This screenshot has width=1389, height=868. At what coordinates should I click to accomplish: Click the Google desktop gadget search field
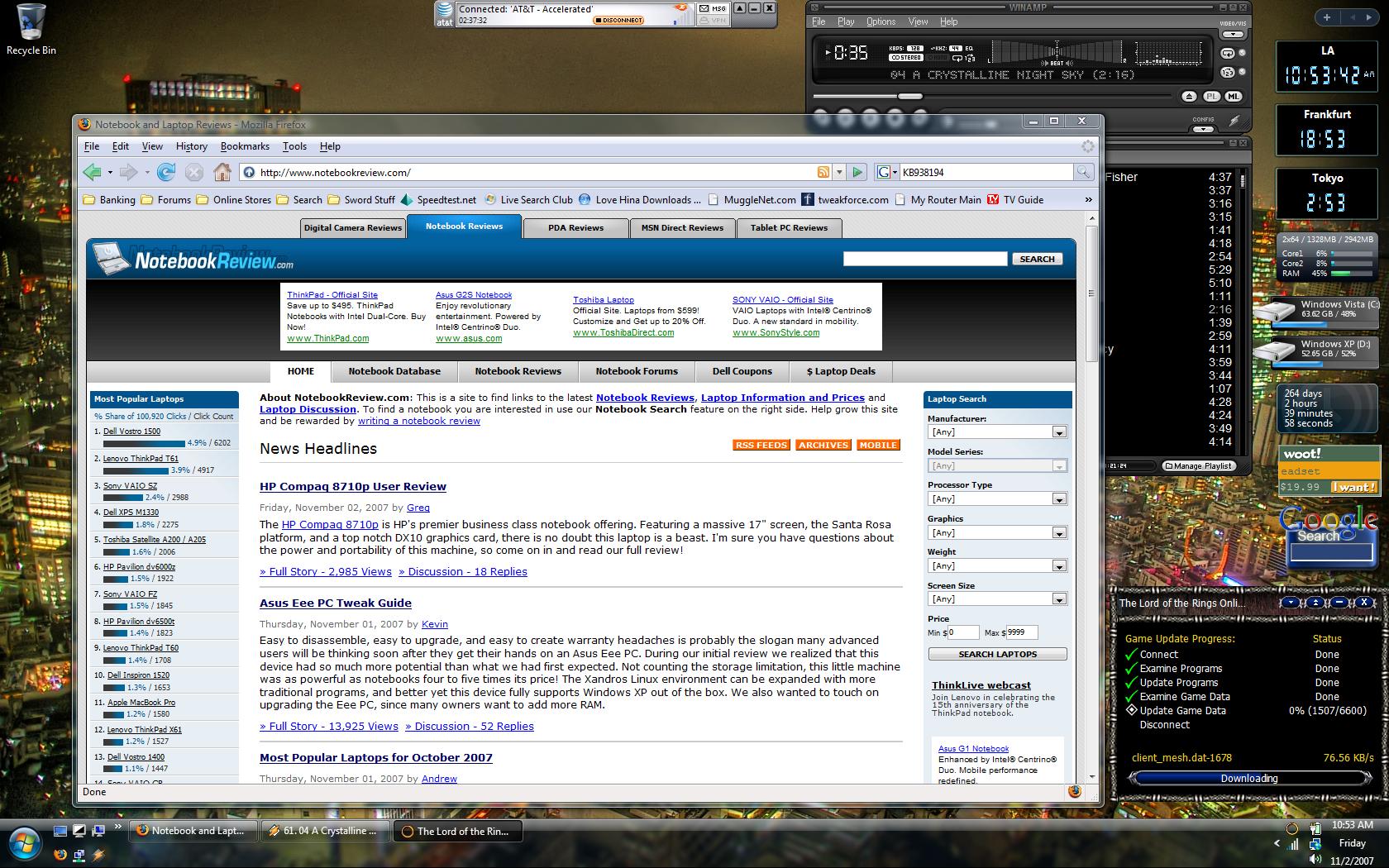click(1330, 553)
